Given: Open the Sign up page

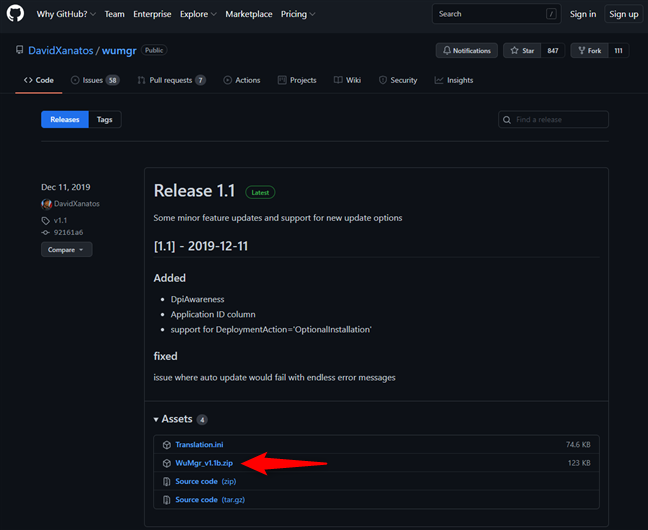Looking at the screenshot, I should [x=623, y=14].
